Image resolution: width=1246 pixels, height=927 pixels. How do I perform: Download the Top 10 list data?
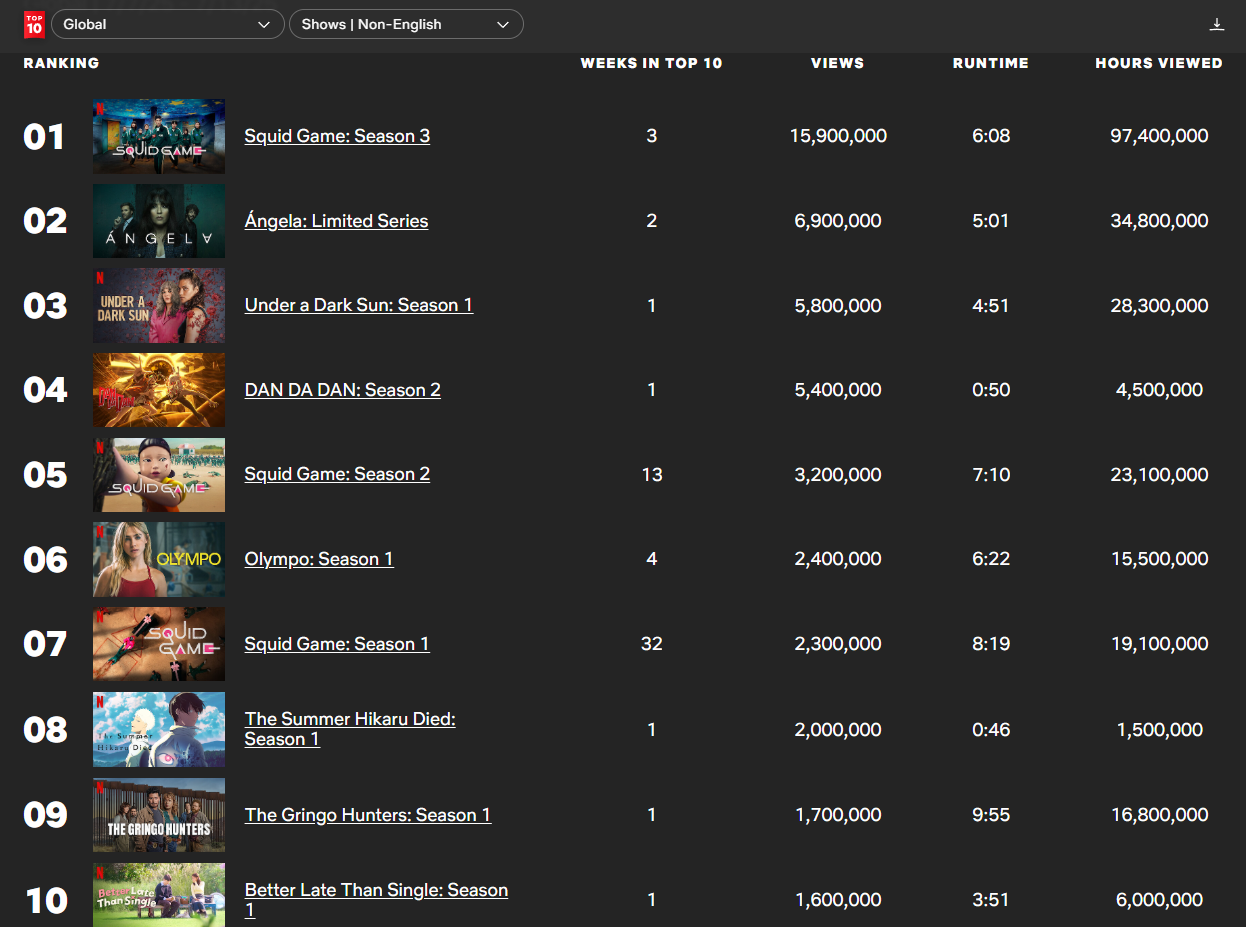(1217, 24)
